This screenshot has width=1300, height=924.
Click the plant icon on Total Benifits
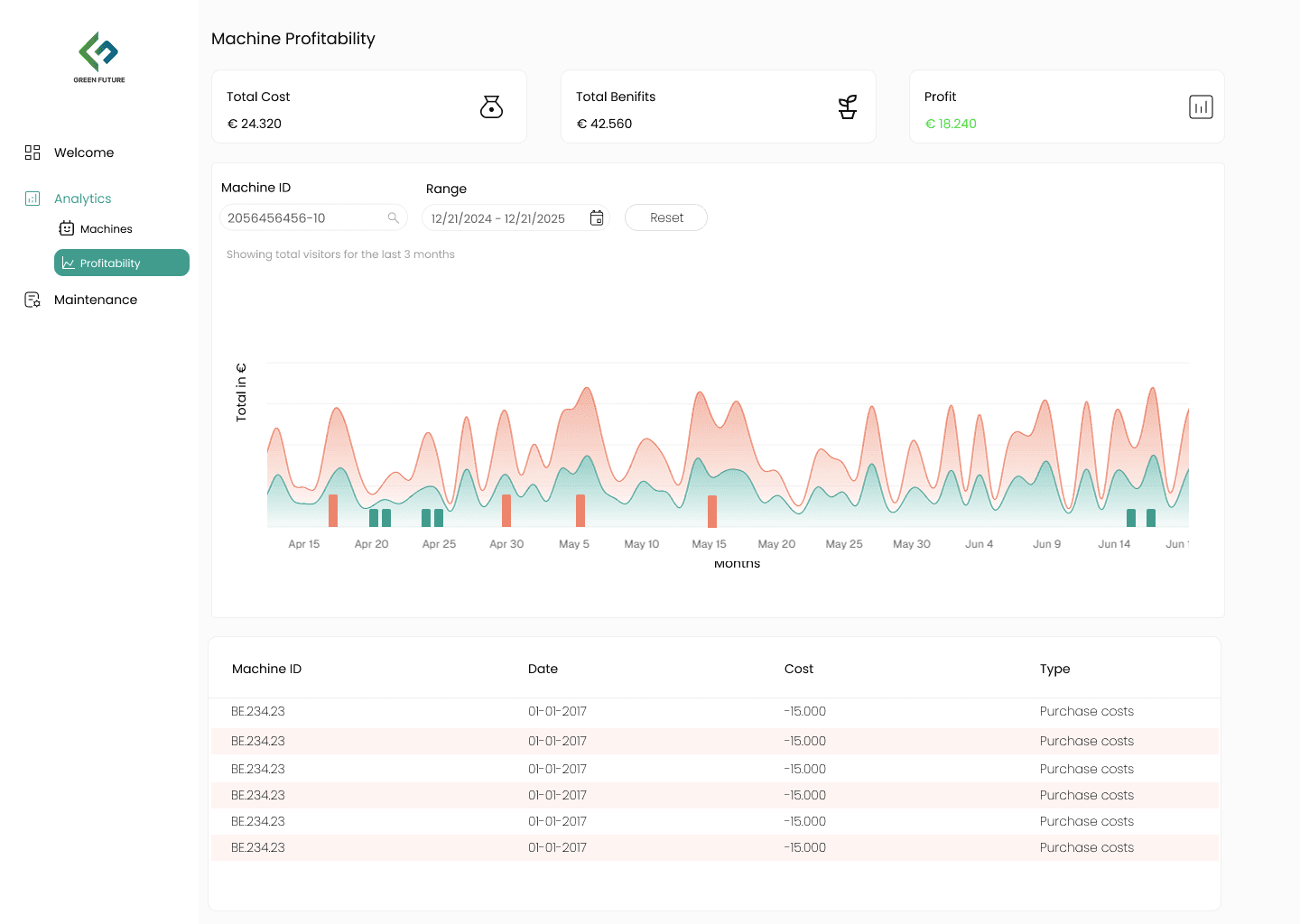[x=847, y=107]
